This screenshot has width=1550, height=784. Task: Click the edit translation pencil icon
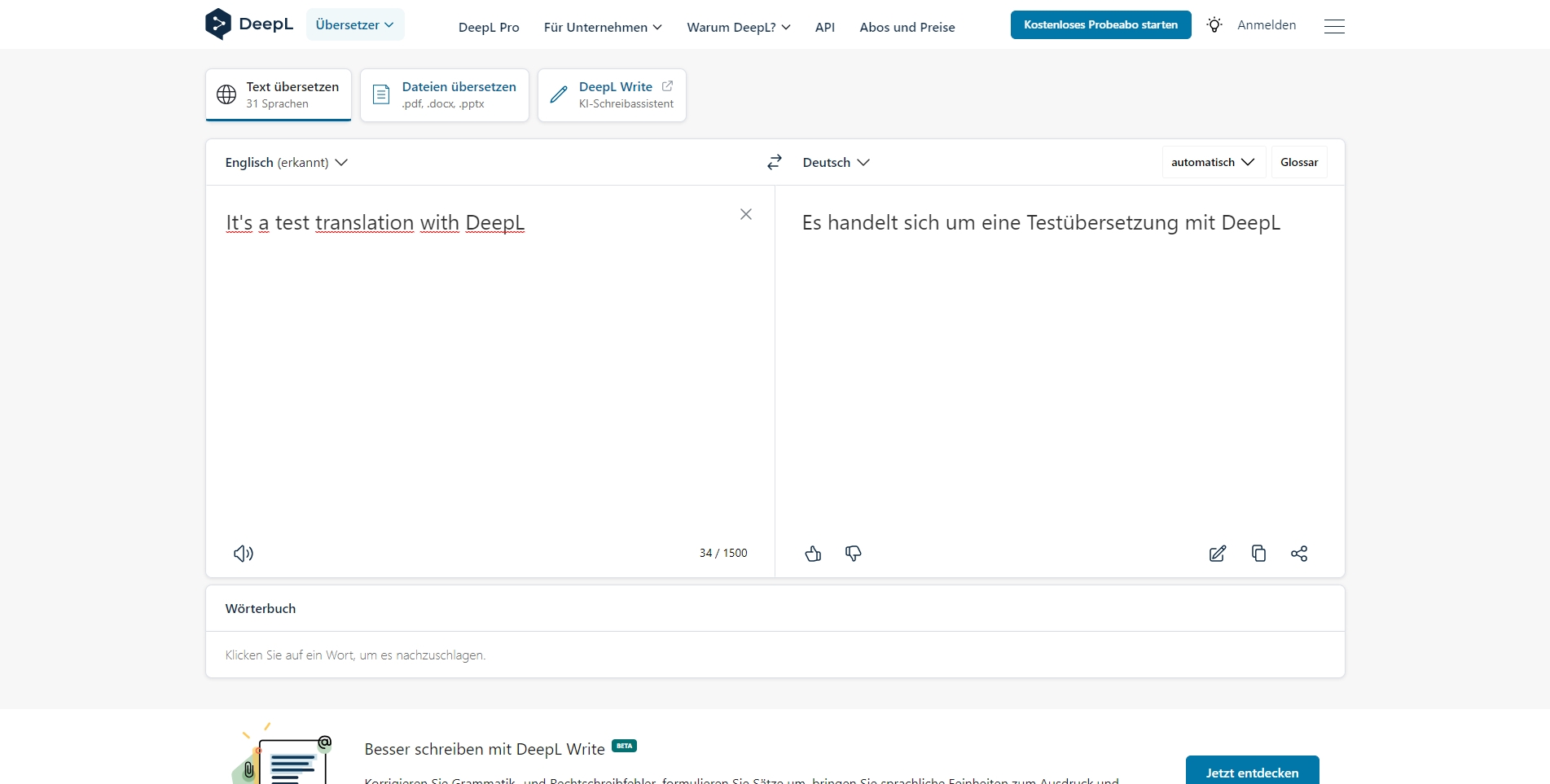pyautogui.click(x=1218, y=554)
